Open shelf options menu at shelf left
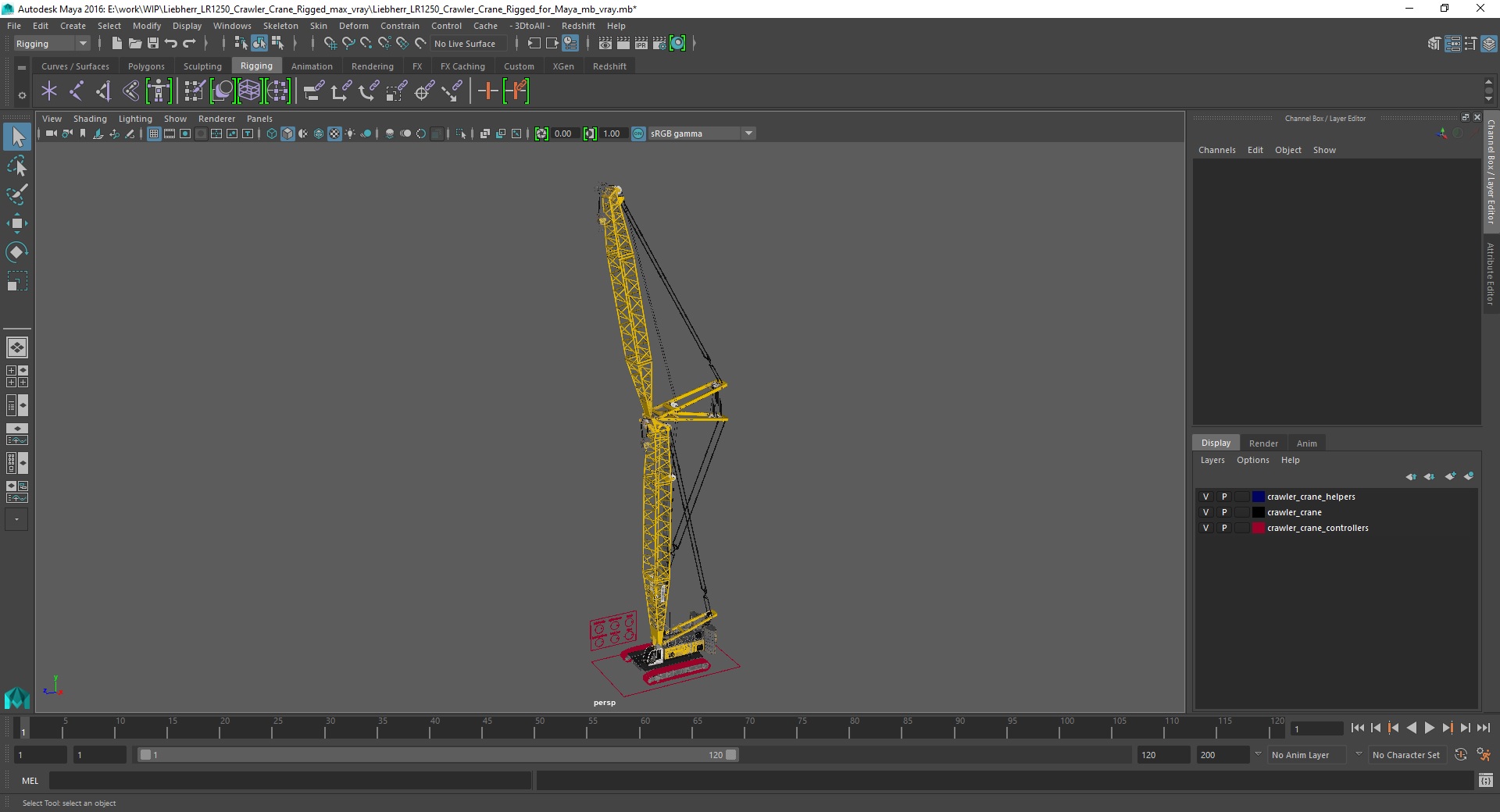This screenshot has width=1500, height=812. point(22,95)
